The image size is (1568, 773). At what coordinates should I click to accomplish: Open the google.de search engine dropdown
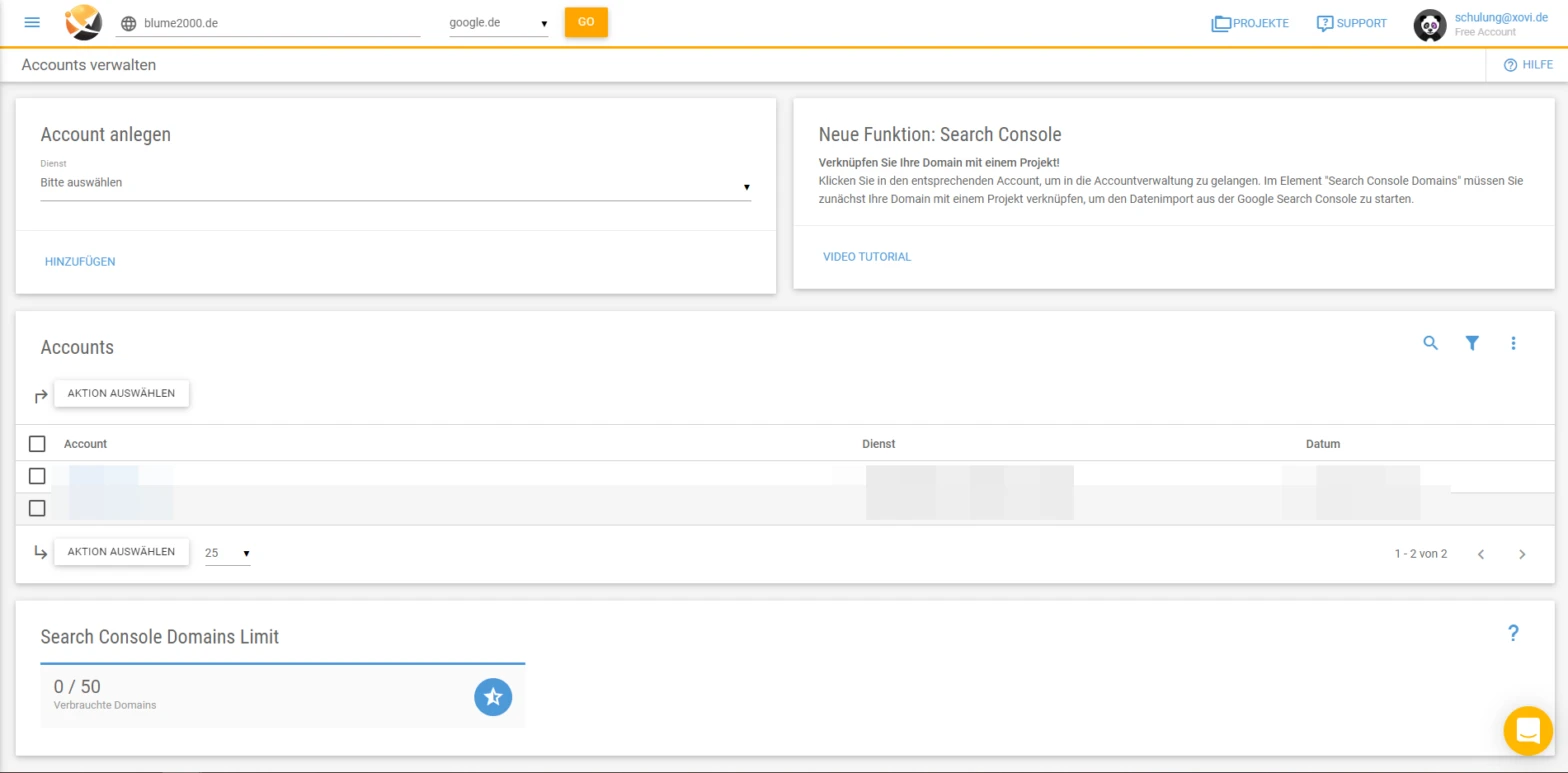click(x=498, y=23)
